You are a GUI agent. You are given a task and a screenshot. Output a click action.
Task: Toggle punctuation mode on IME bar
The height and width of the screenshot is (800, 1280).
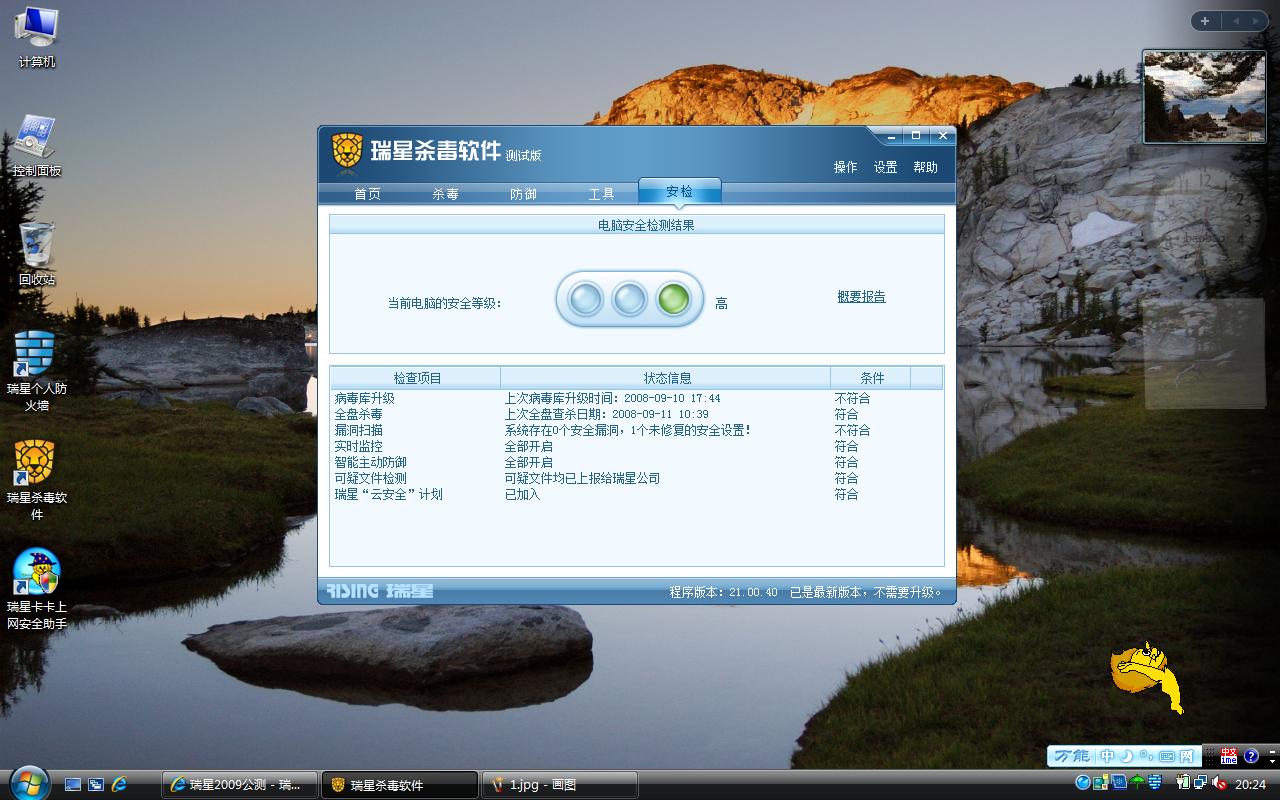1146,756
